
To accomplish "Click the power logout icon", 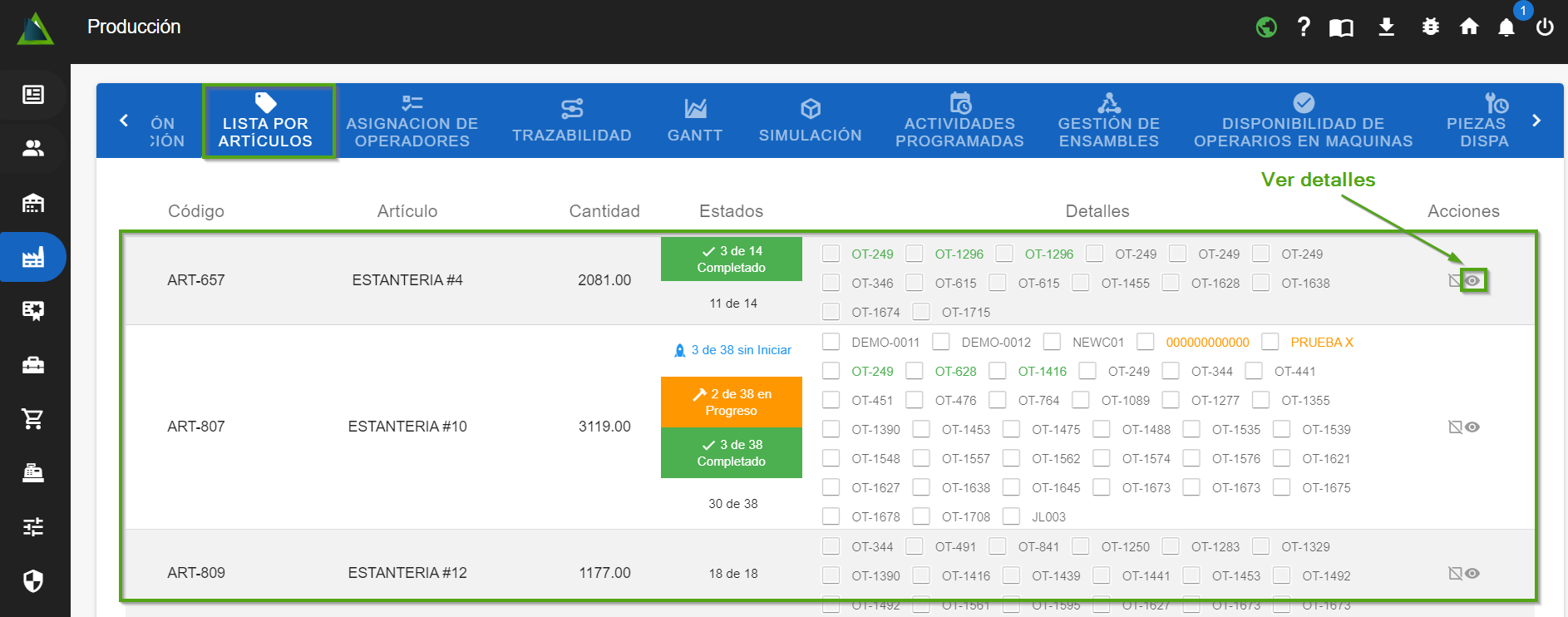I will [1545, 27].
